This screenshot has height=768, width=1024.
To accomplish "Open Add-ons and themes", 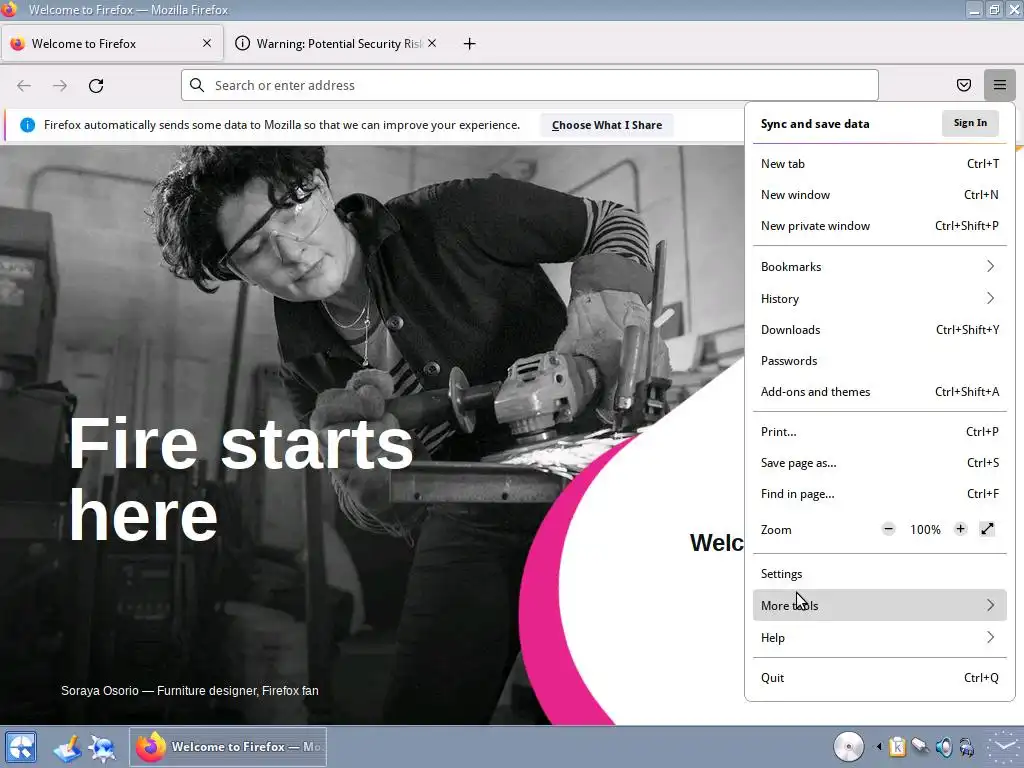I will [880, 392].
